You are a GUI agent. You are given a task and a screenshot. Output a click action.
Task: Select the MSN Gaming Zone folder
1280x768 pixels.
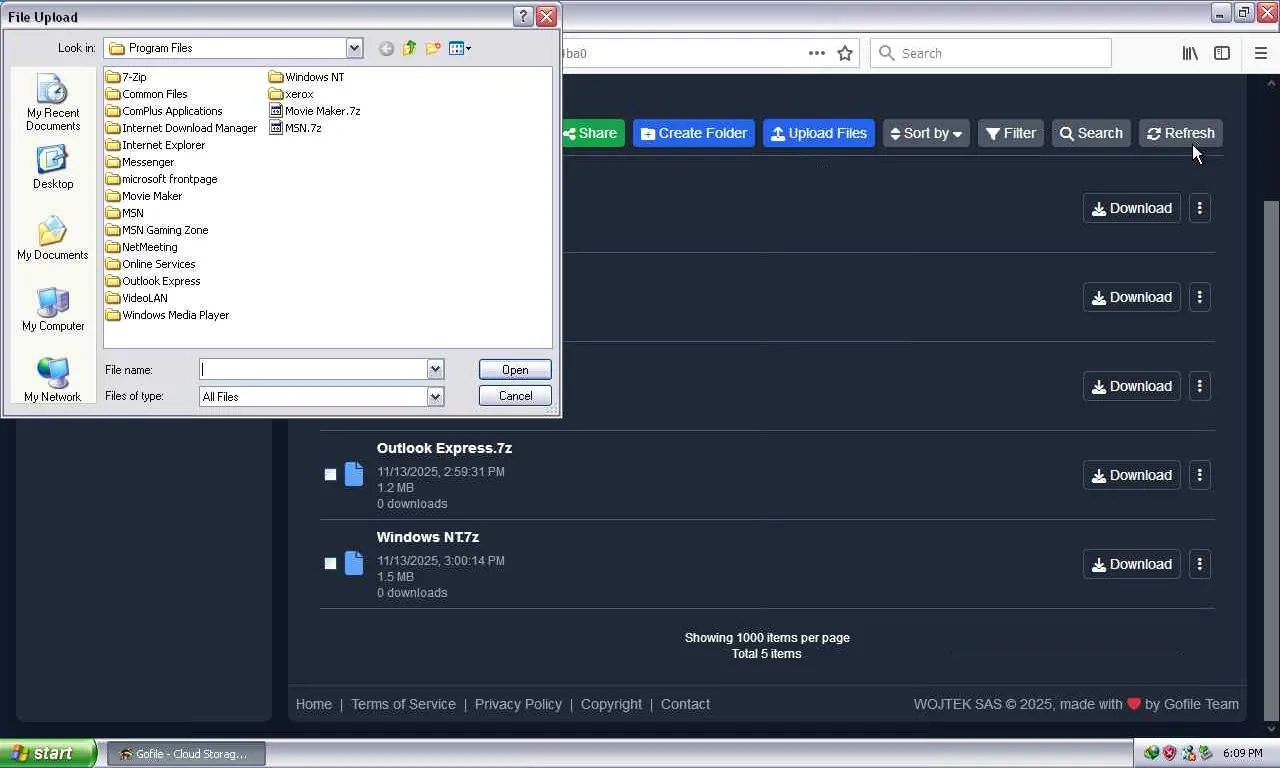click(157, 230)
